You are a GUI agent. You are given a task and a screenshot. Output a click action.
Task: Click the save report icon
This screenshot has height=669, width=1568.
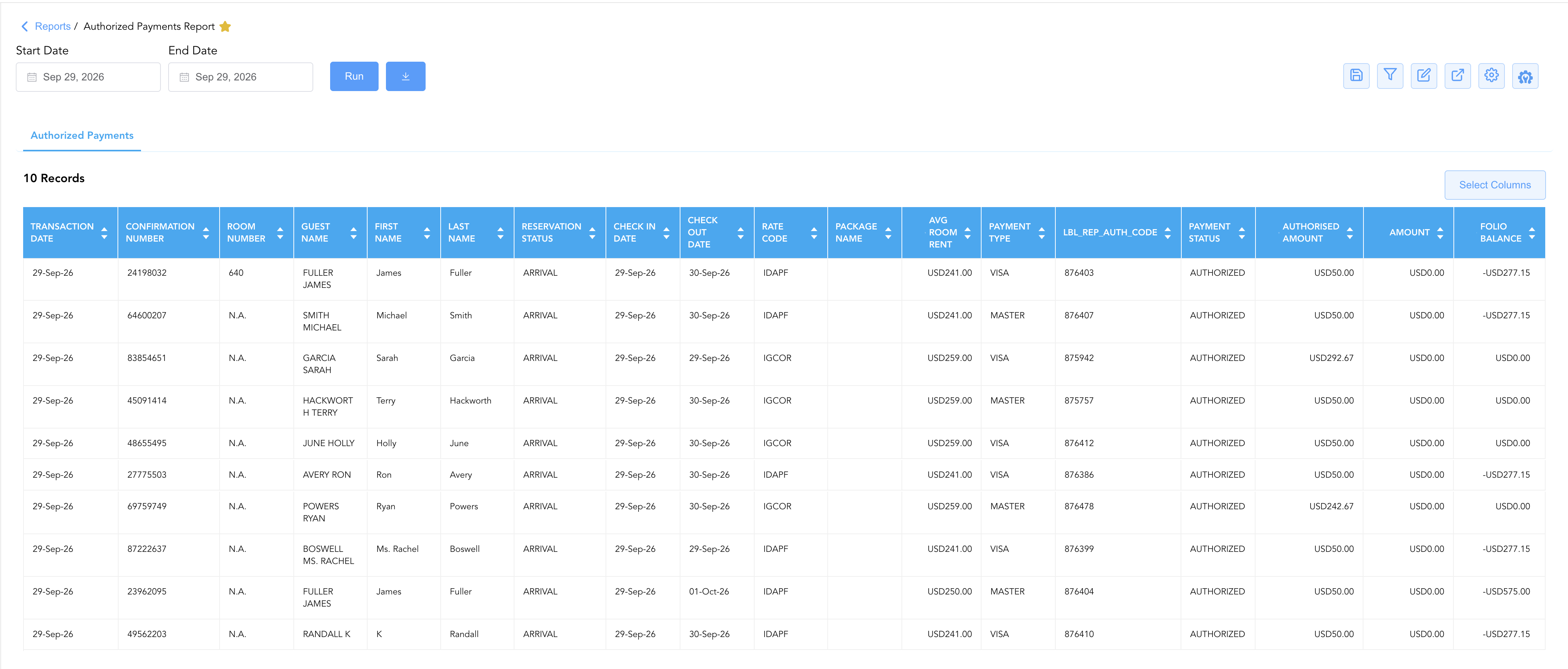[1356, 76]
